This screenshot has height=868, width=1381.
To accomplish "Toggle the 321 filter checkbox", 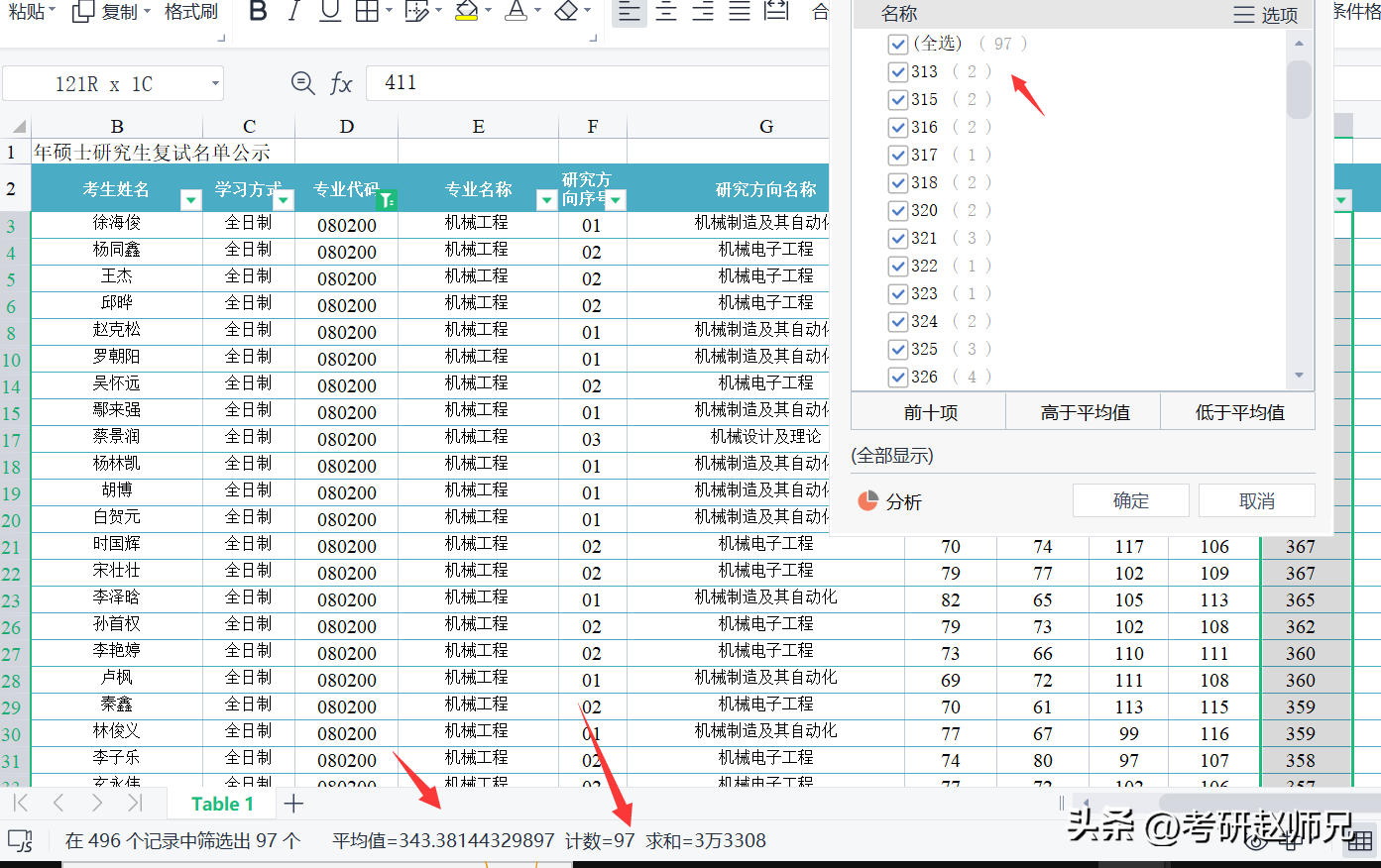I will point(898,238).
